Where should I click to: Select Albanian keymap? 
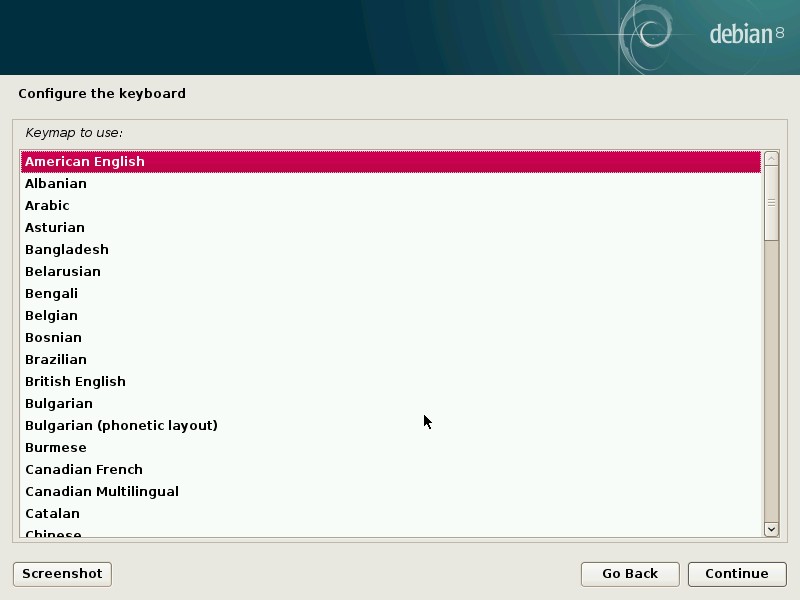click(x=391, y=184)
